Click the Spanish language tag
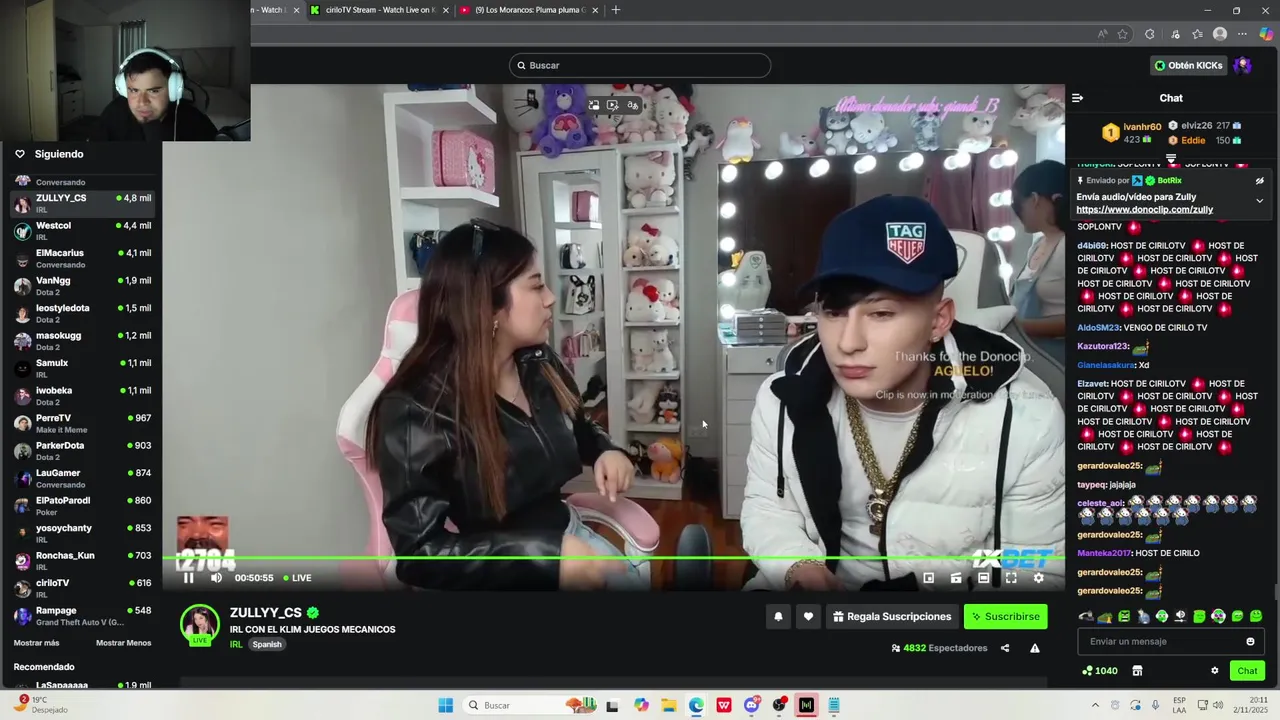This screenshot has width=1280, height=720. [x=267, y=645]
